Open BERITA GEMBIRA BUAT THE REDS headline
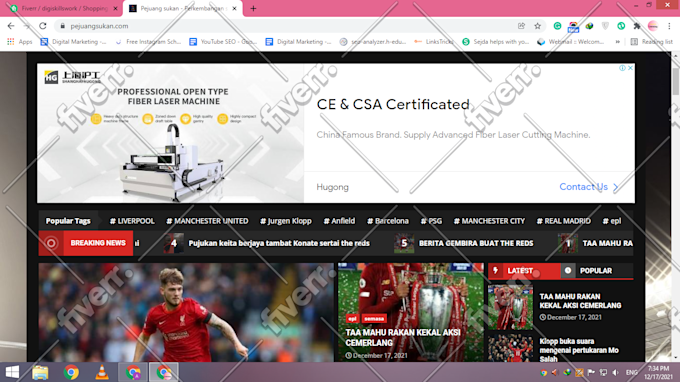This screenshot has height=382, width=680. point(476,243)
